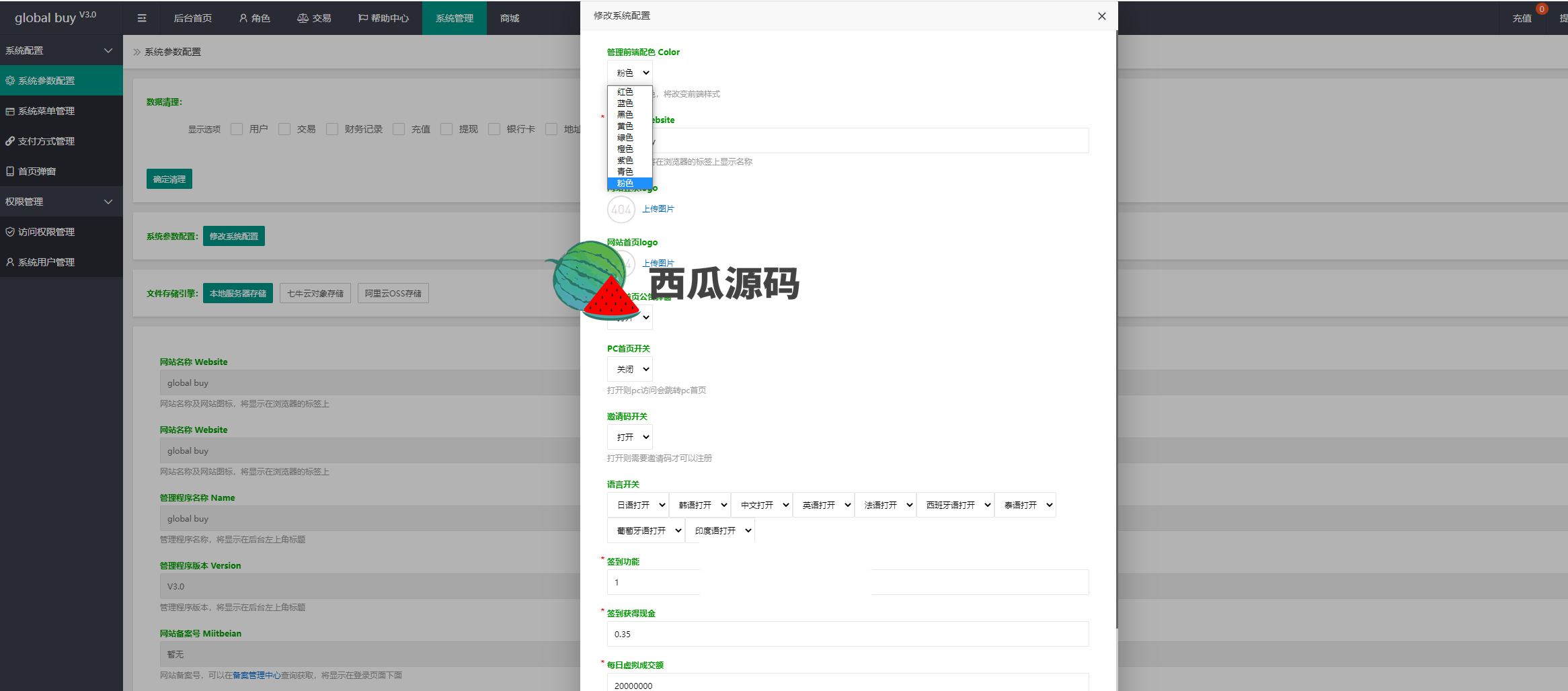The image size is (1568, 691).
Task: Switch to the 系统管理 nav tab
Action: [x=455, y=18]
